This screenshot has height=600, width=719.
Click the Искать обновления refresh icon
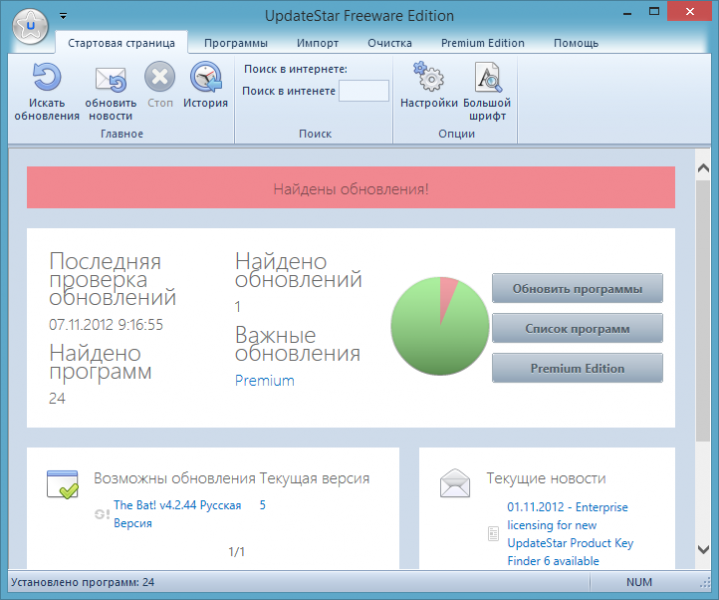click(47, 77)
